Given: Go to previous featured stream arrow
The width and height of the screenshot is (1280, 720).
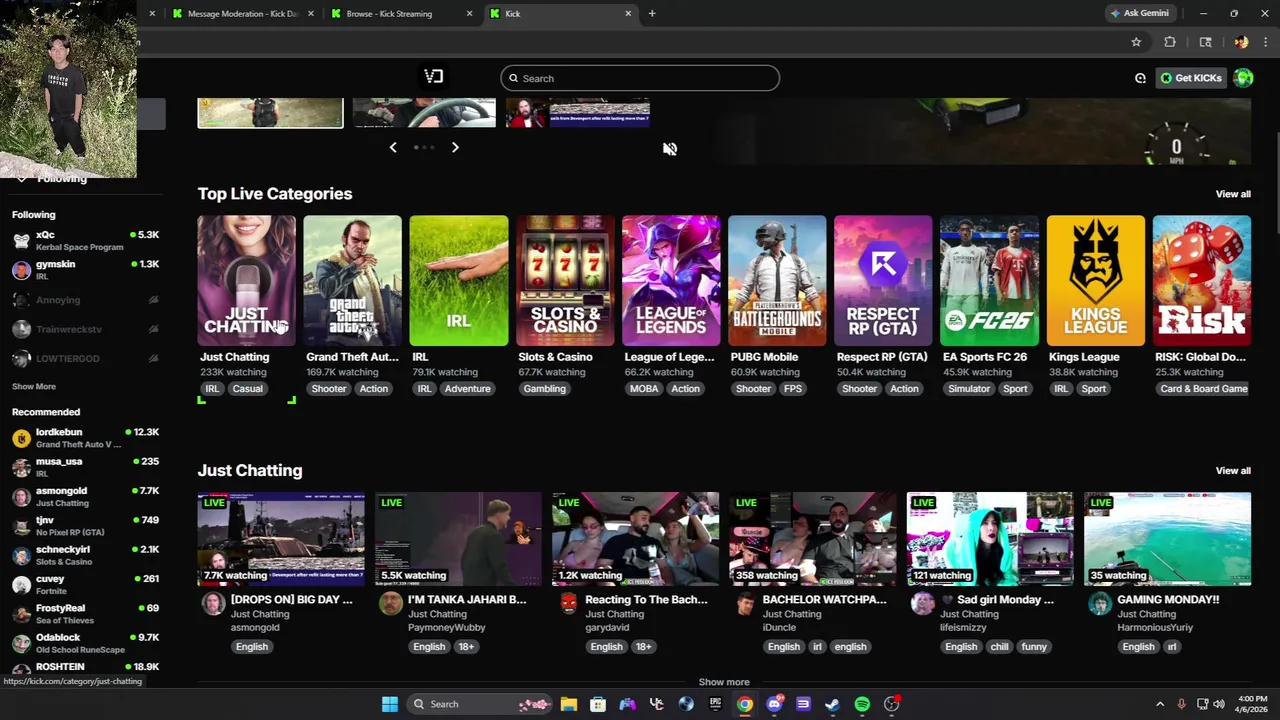Looking at the screenshot, I should [393, 147].
